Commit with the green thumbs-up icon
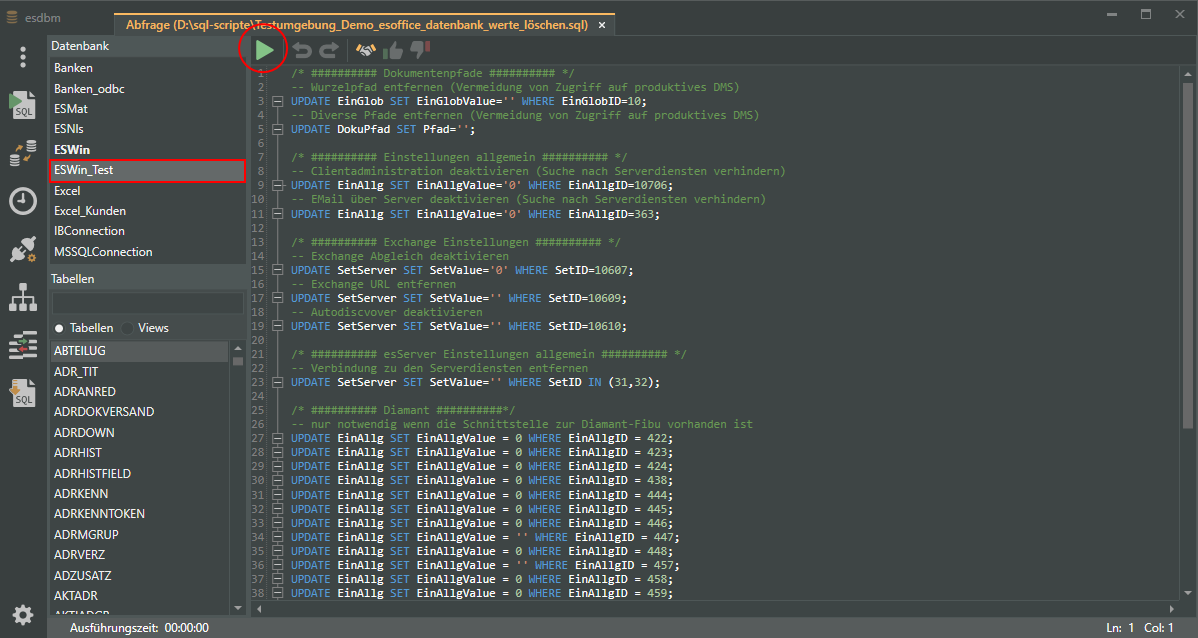 [393, 50]
